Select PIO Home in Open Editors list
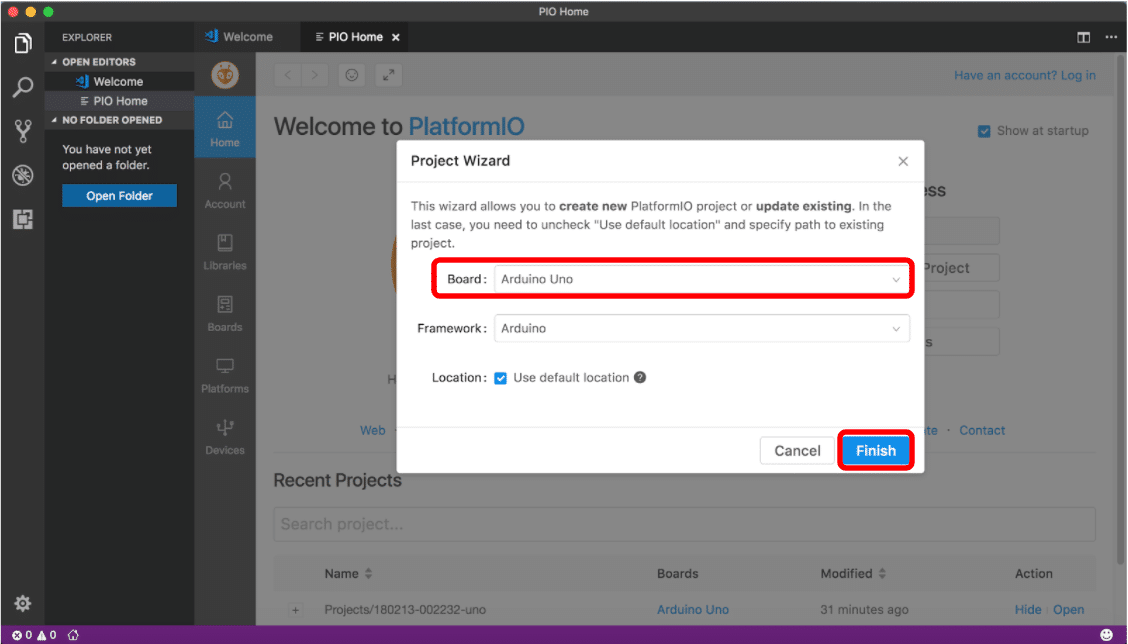 pos(119,101)
